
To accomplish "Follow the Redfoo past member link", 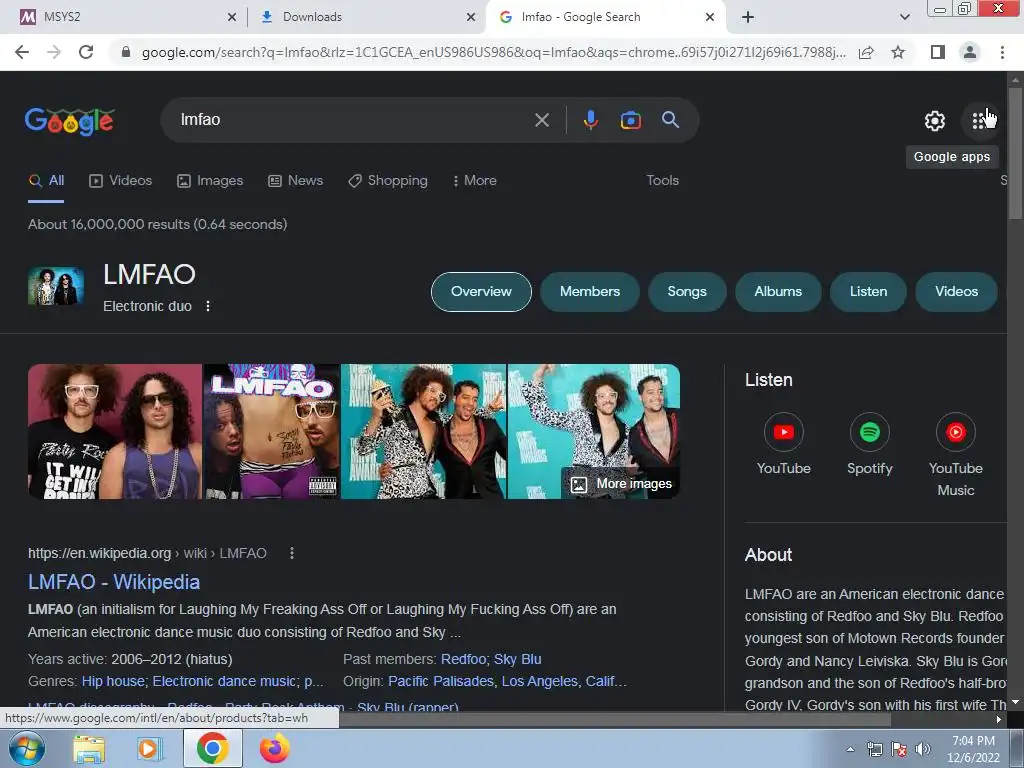I will coord(463,659).
